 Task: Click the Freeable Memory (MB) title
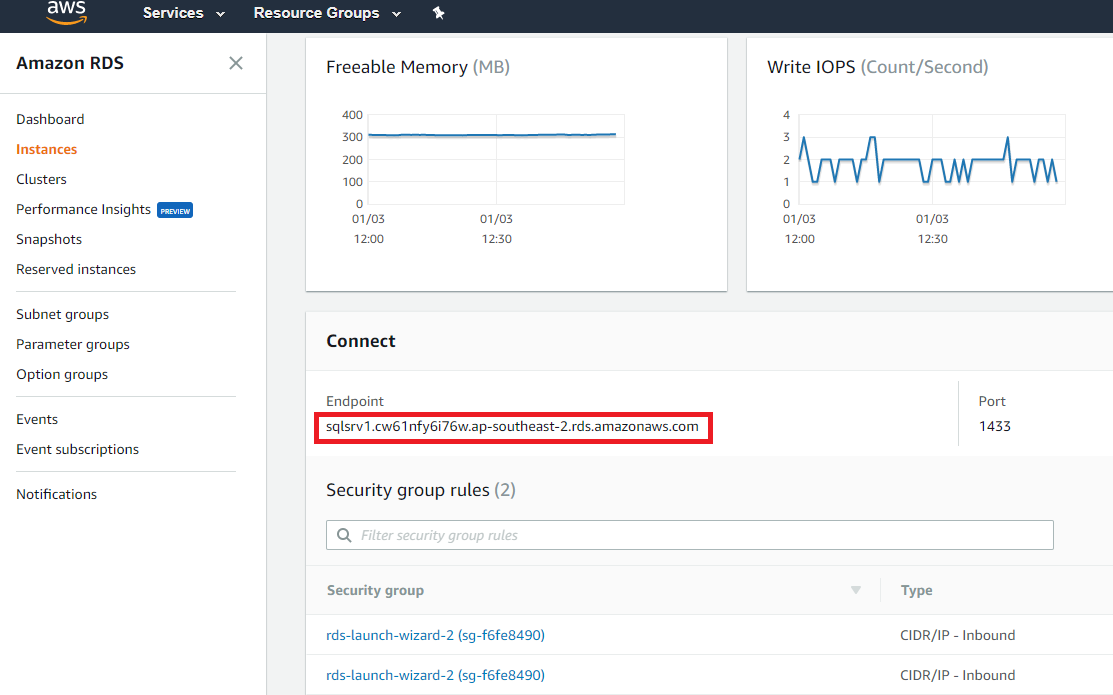[418, 67]
